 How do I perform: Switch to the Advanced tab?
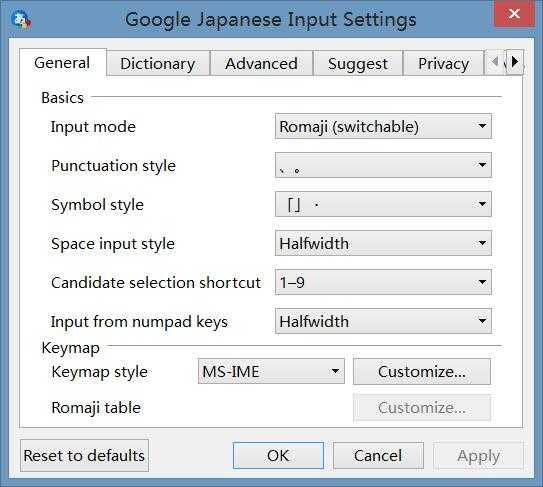click(261, 64)
